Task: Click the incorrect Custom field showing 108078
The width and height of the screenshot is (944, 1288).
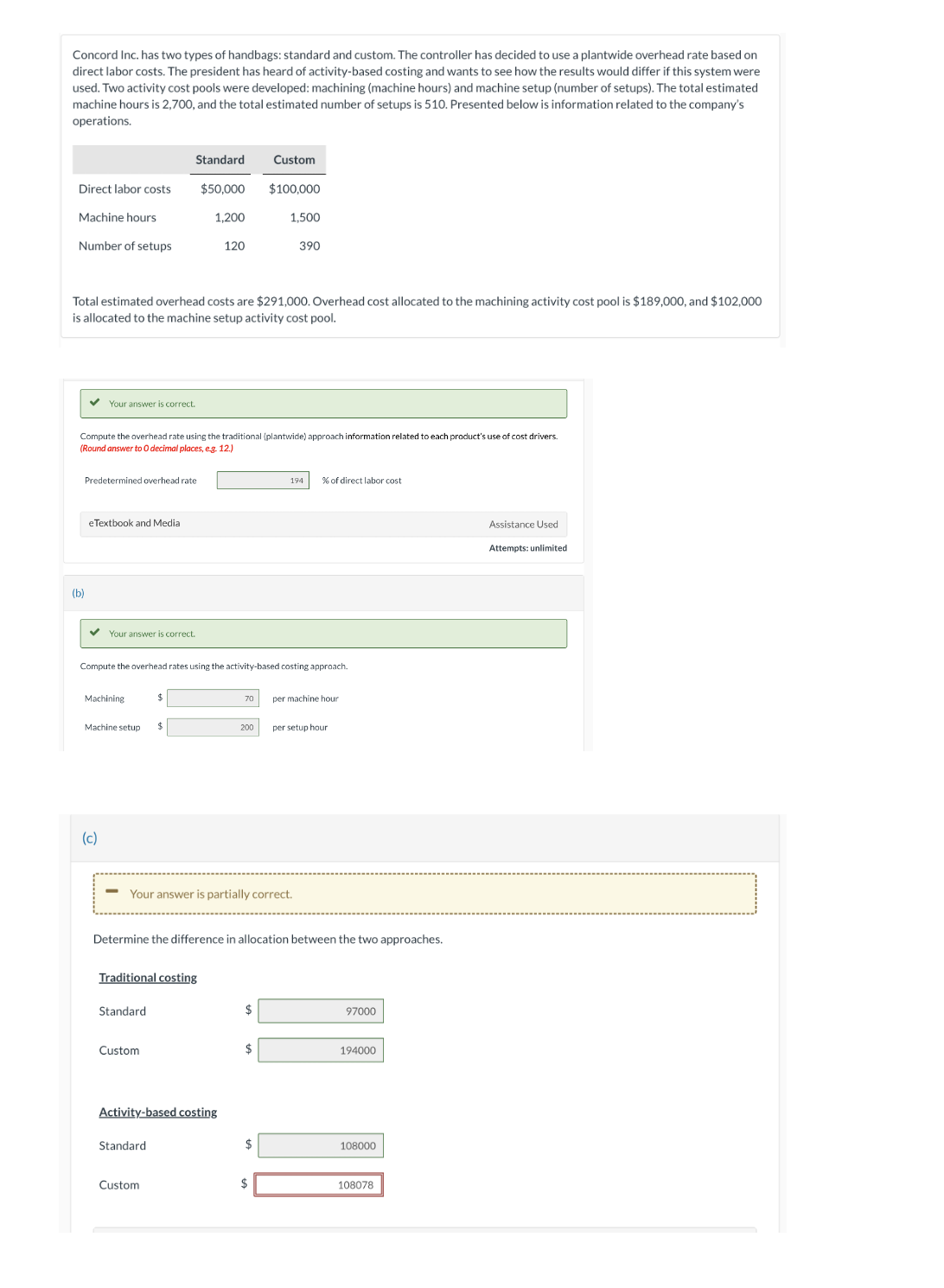Action: coord(318,1184)
